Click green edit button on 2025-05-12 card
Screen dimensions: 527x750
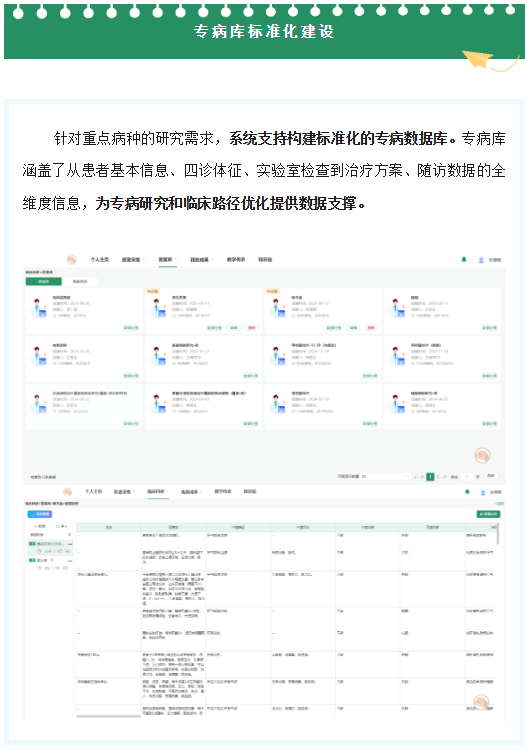pos(353,328)
